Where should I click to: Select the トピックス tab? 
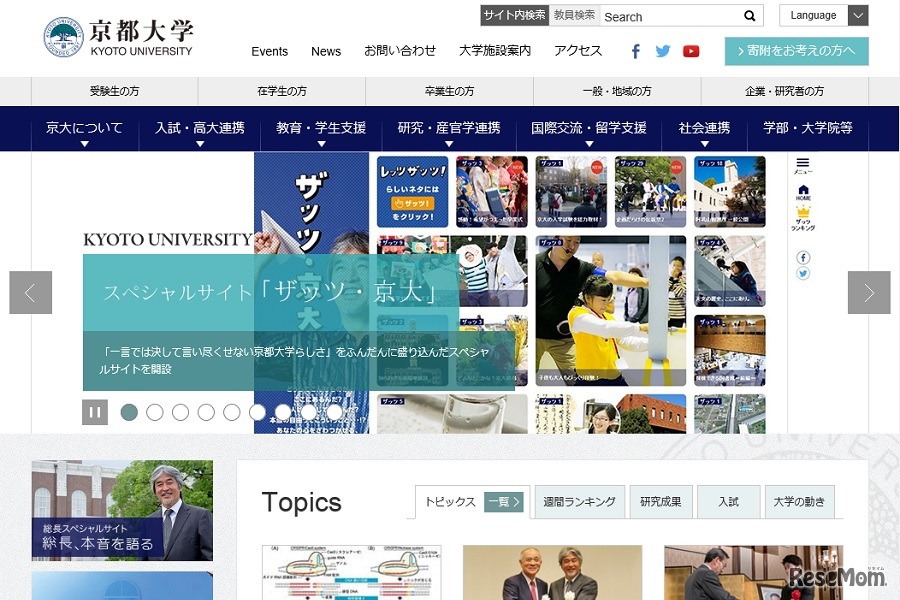(451, 502)
